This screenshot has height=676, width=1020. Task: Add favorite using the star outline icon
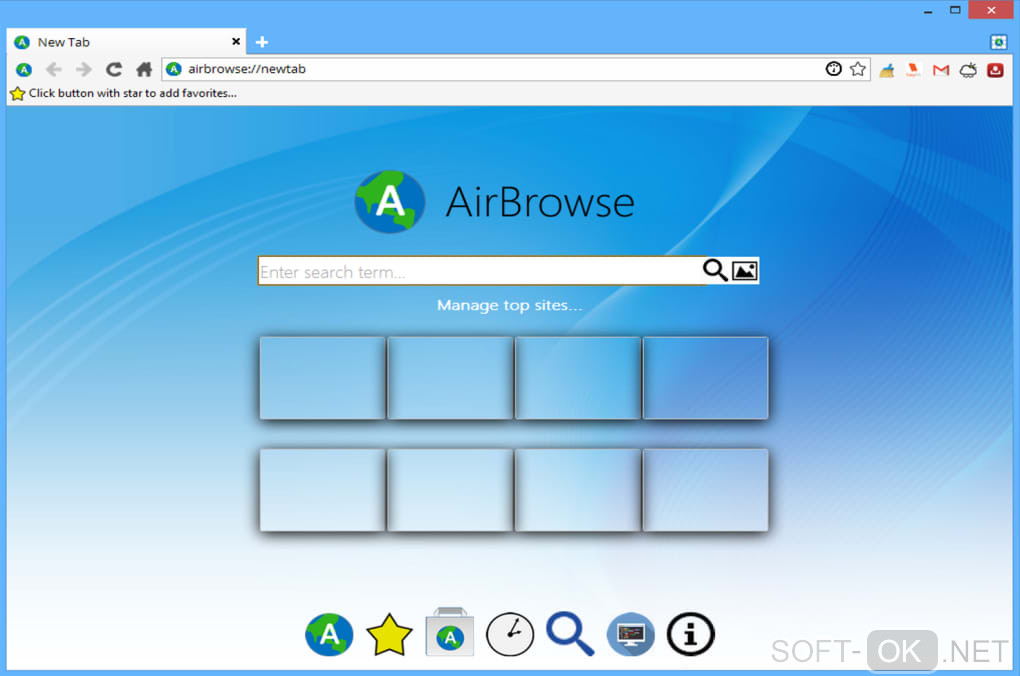tap(857, 68)
